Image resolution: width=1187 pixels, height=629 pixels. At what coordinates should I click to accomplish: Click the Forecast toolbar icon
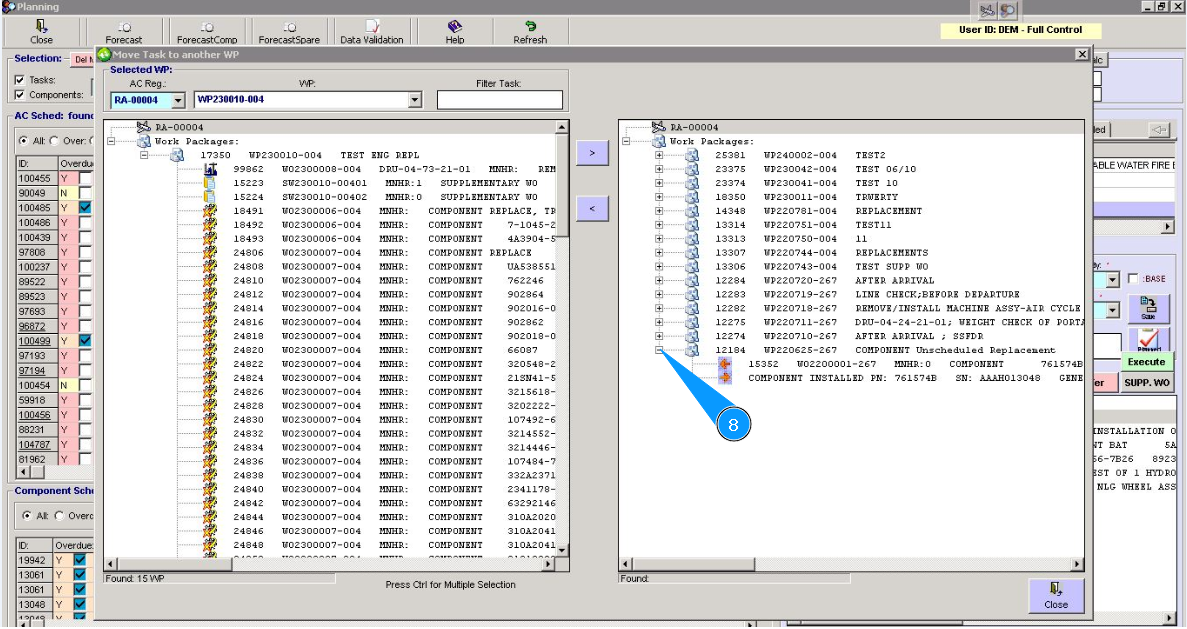point(123,27)
